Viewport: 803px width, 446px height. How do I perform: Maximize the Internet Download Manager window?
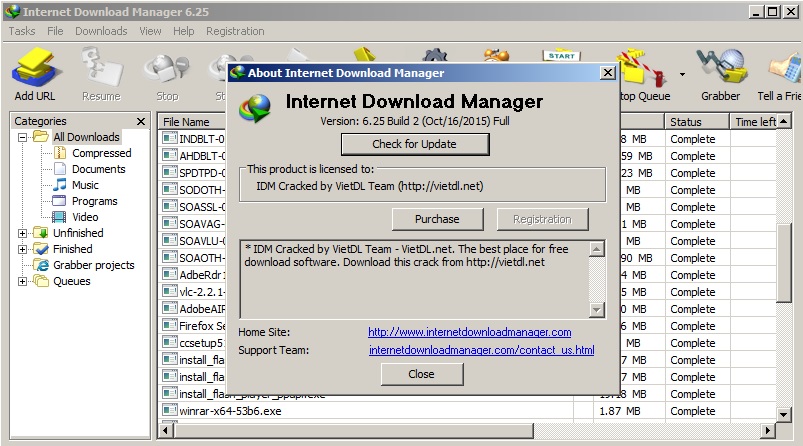(x=773, y=12)
